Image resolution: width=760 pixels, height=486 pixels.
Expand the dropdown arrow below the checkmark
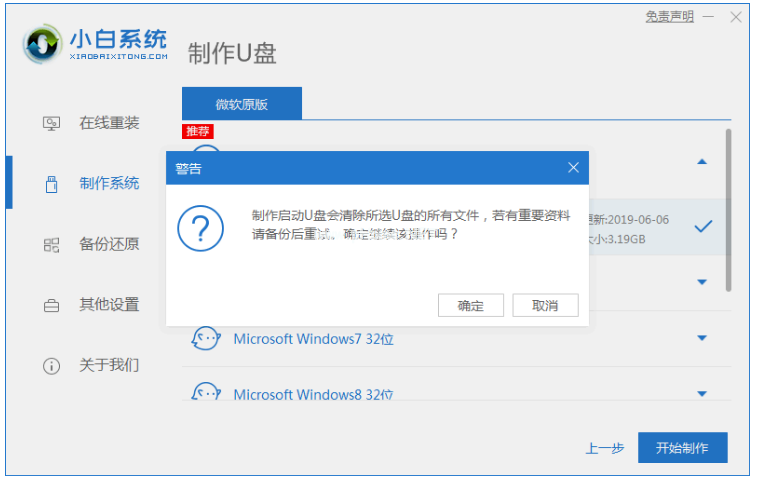tap(702, 282)
